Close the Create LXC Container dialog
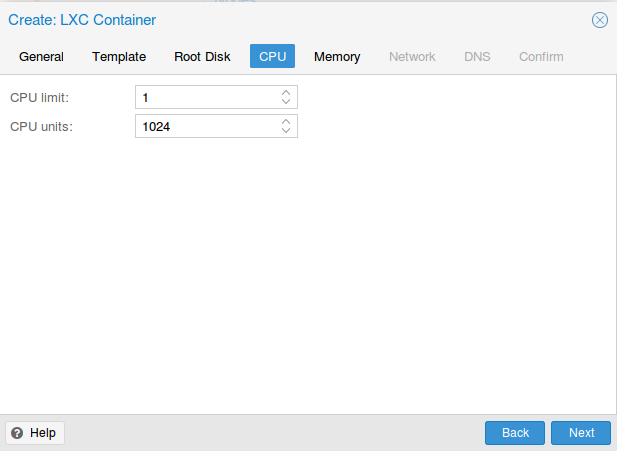This screenshot has width=617, height=451. pos(600,20)
